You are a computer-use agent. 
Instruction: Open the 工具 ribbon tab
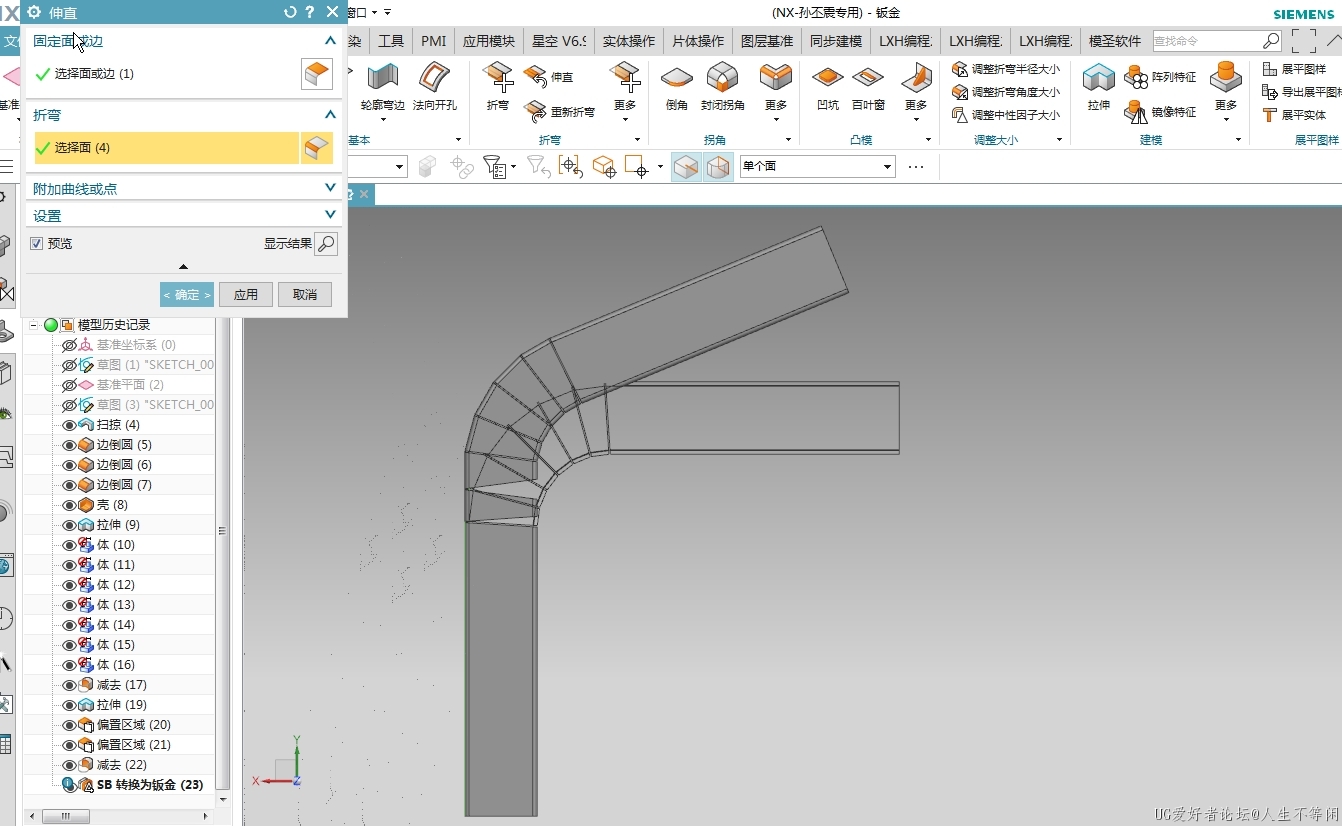tap(391, 41)
